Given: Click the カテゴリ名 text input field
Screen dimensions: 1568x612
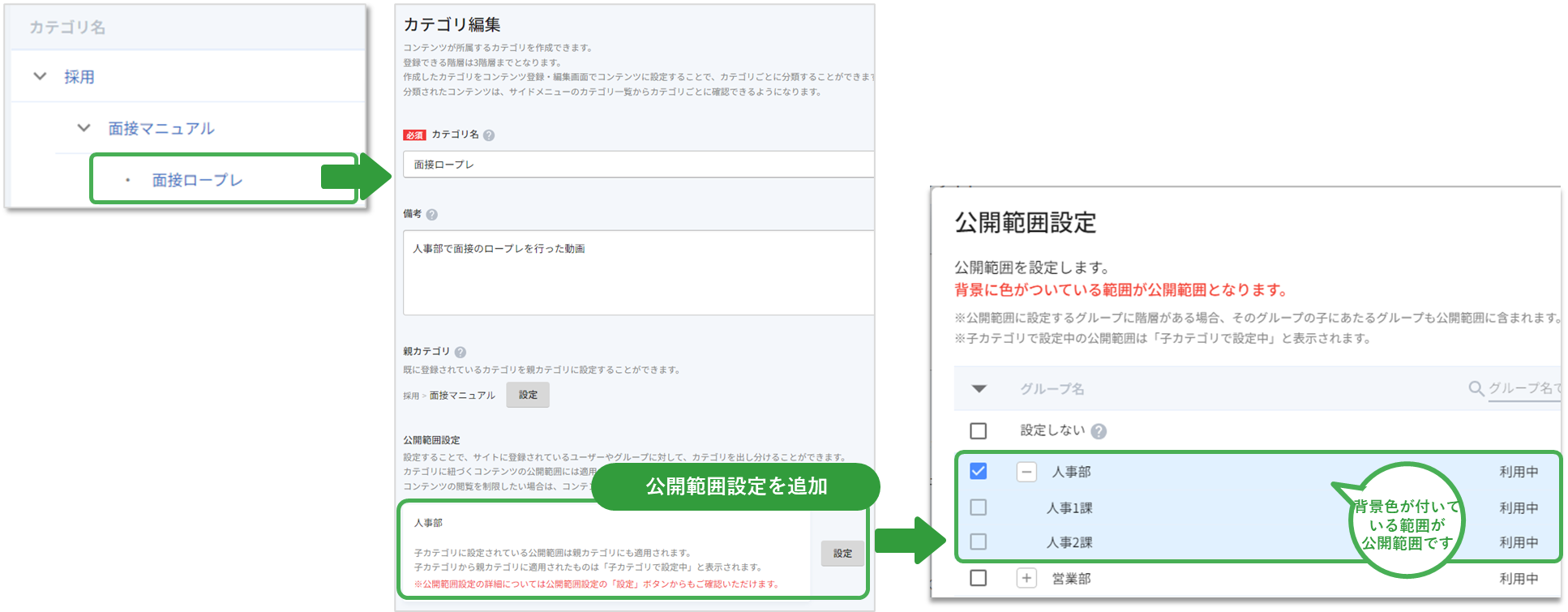Looking at the screenshot, I should click(638, 165).
